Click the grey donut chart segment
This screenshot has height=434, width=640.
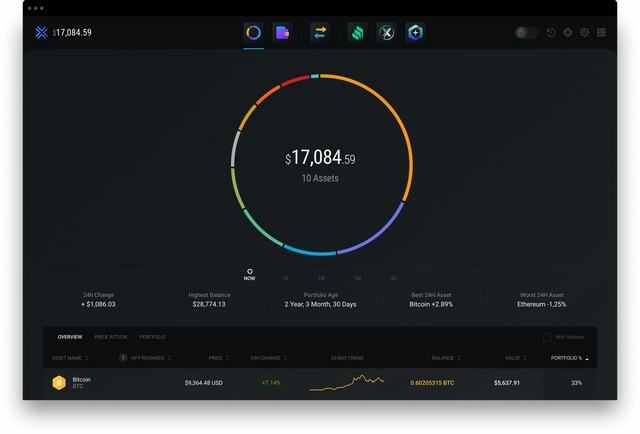[x=235, y=149]
